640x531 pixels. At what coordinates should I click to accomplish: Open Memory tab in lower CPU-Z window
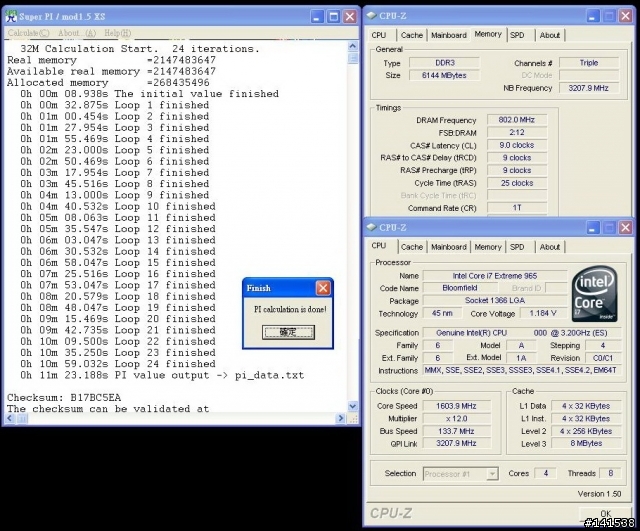click(x=488, y=247)
